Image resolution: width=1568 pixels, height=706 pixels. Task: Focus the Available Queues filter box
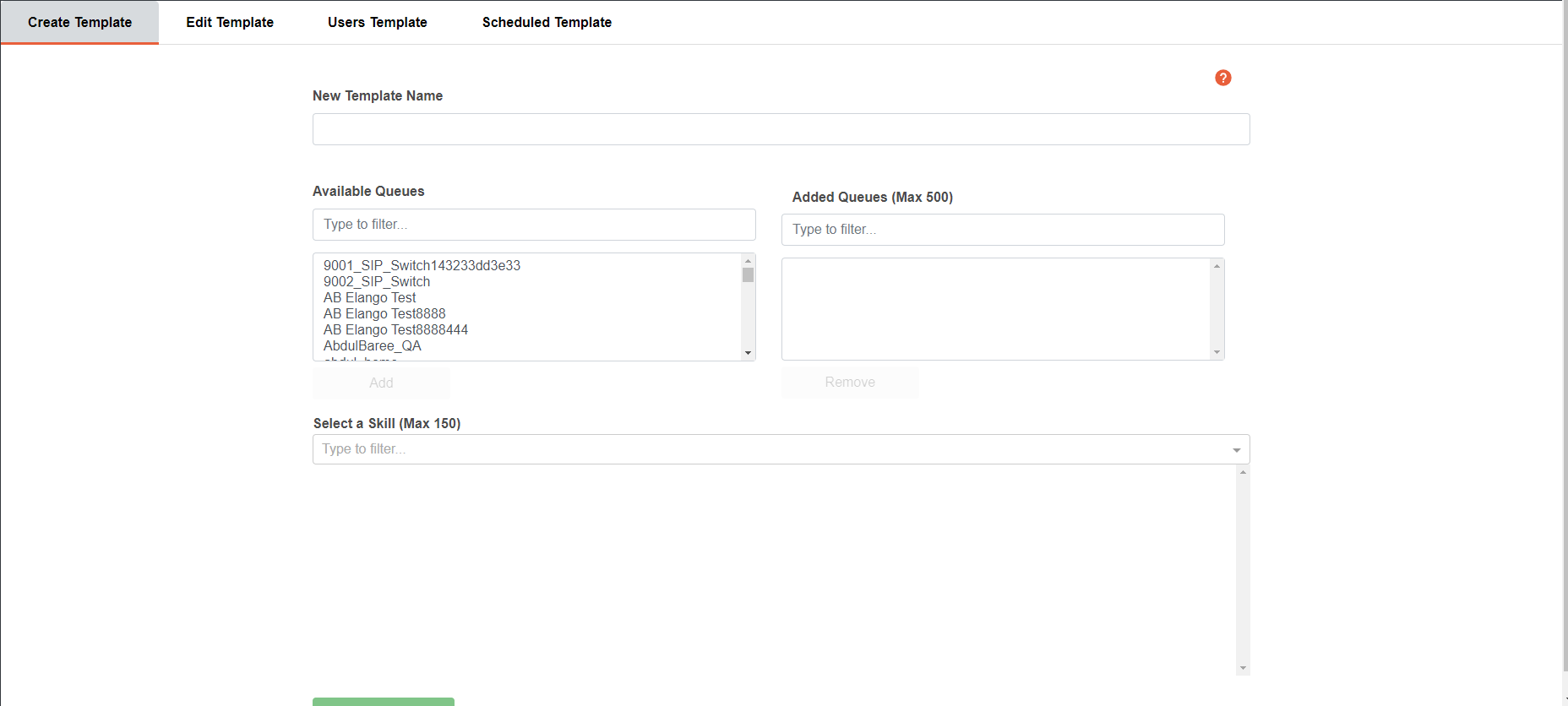coord(534,225)
